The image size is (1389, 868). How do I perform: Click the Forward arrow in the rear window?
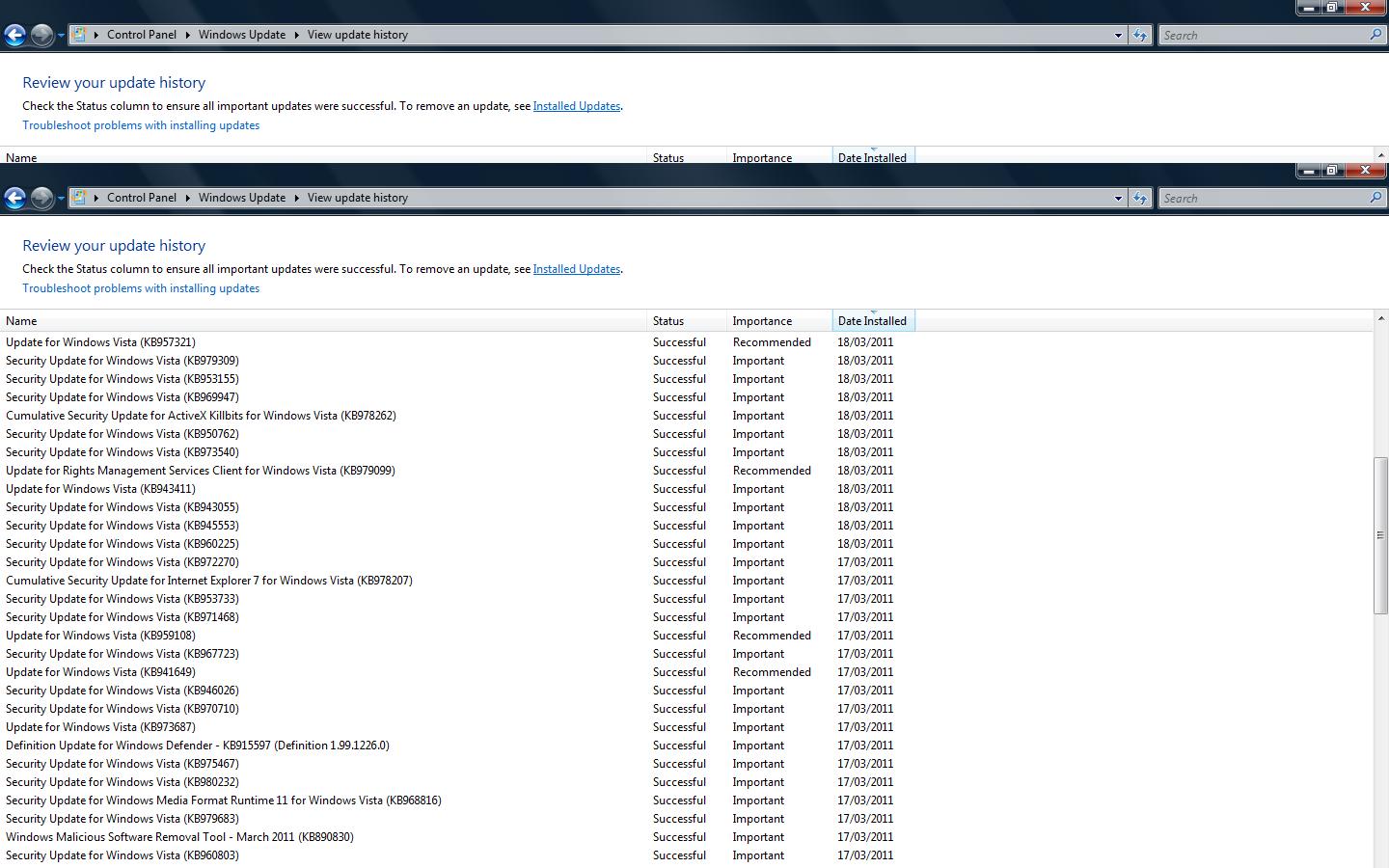[x=41, y=36]
